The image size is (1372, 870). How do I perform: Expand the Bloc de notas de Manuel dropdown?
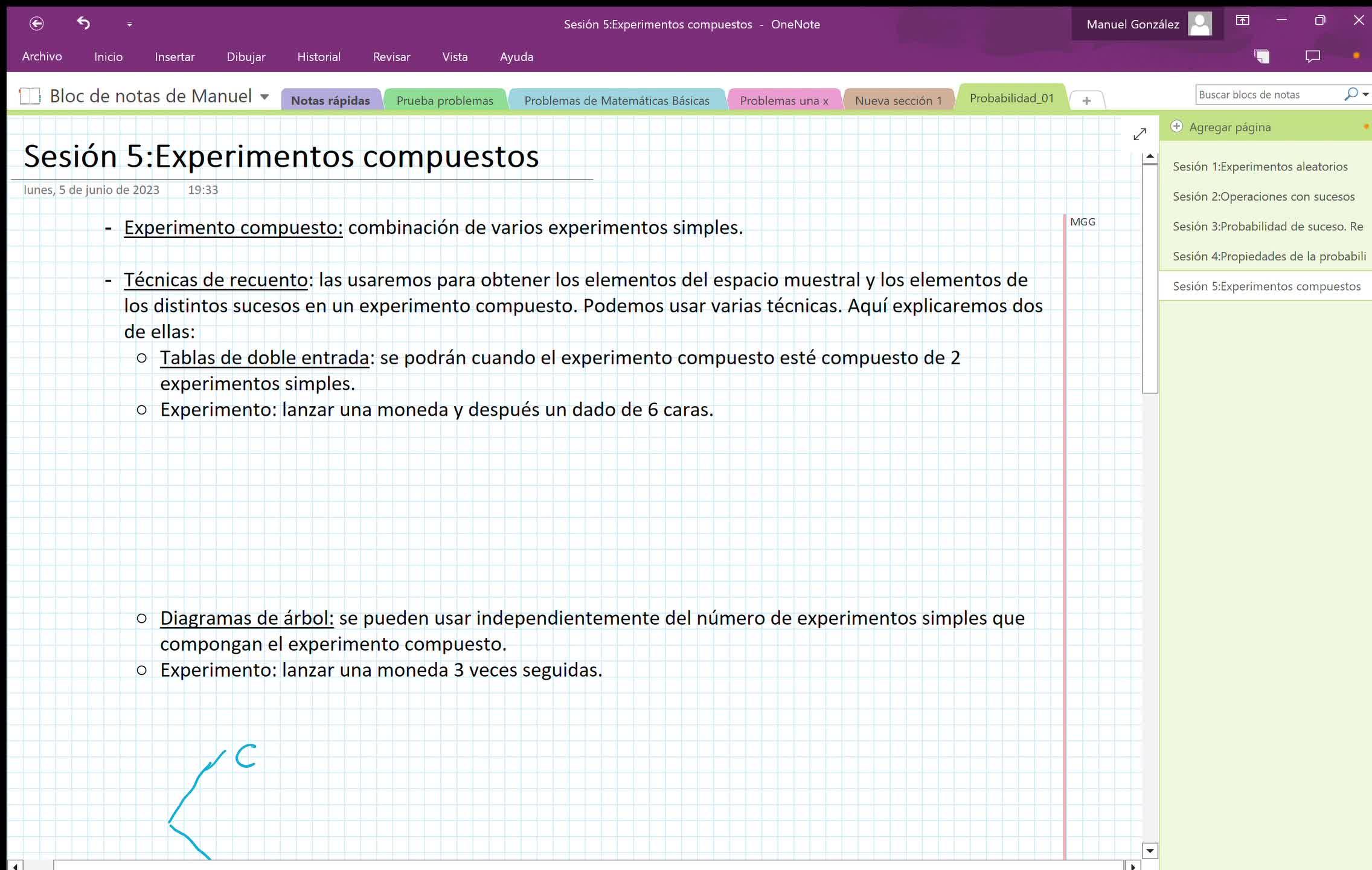pos(264,97)
